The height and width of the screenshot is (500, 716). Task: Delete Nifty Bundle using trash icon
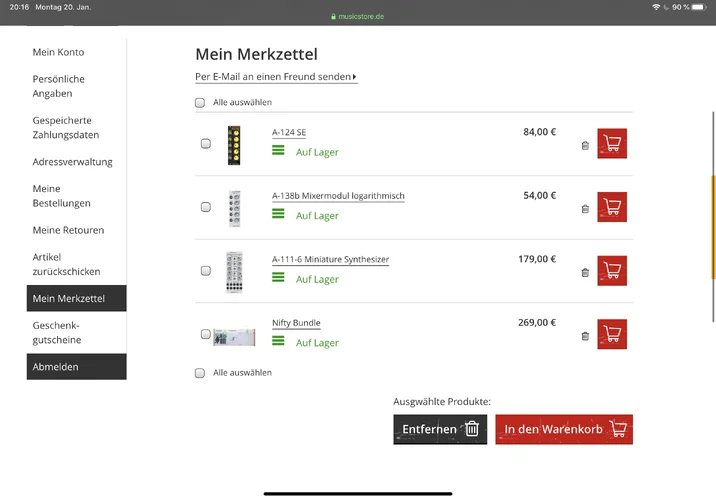click(585, 336)
